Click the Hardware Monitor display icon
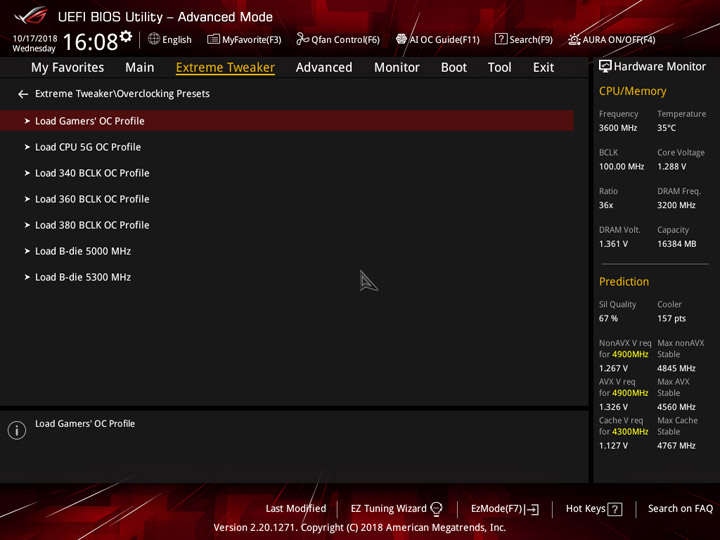The width and height of the screenshot is (720, 540). (605, 66)
